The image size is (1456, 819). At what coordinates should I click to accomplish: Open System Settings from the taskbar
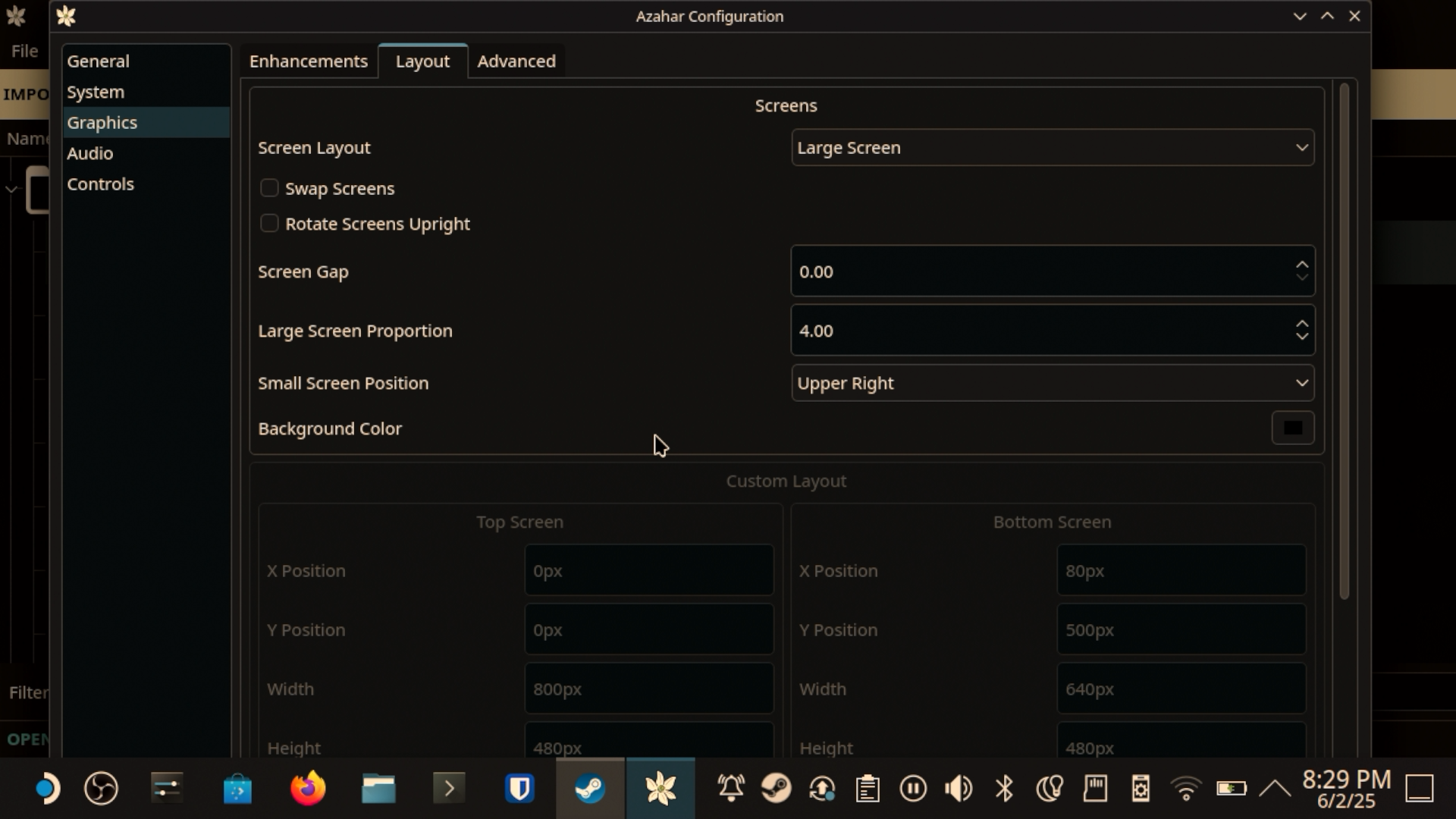coord(167,789)
